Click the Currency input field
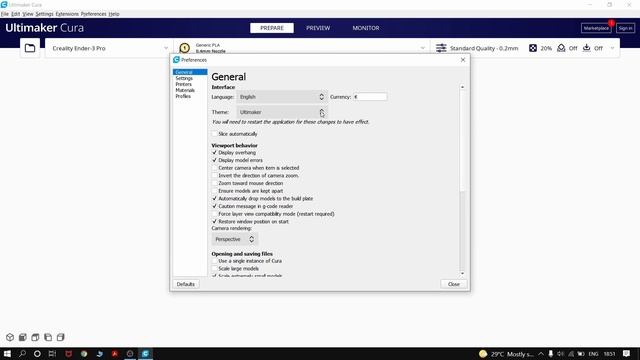The height and width of the screenshot is (360, 640). tap(370, 97)
